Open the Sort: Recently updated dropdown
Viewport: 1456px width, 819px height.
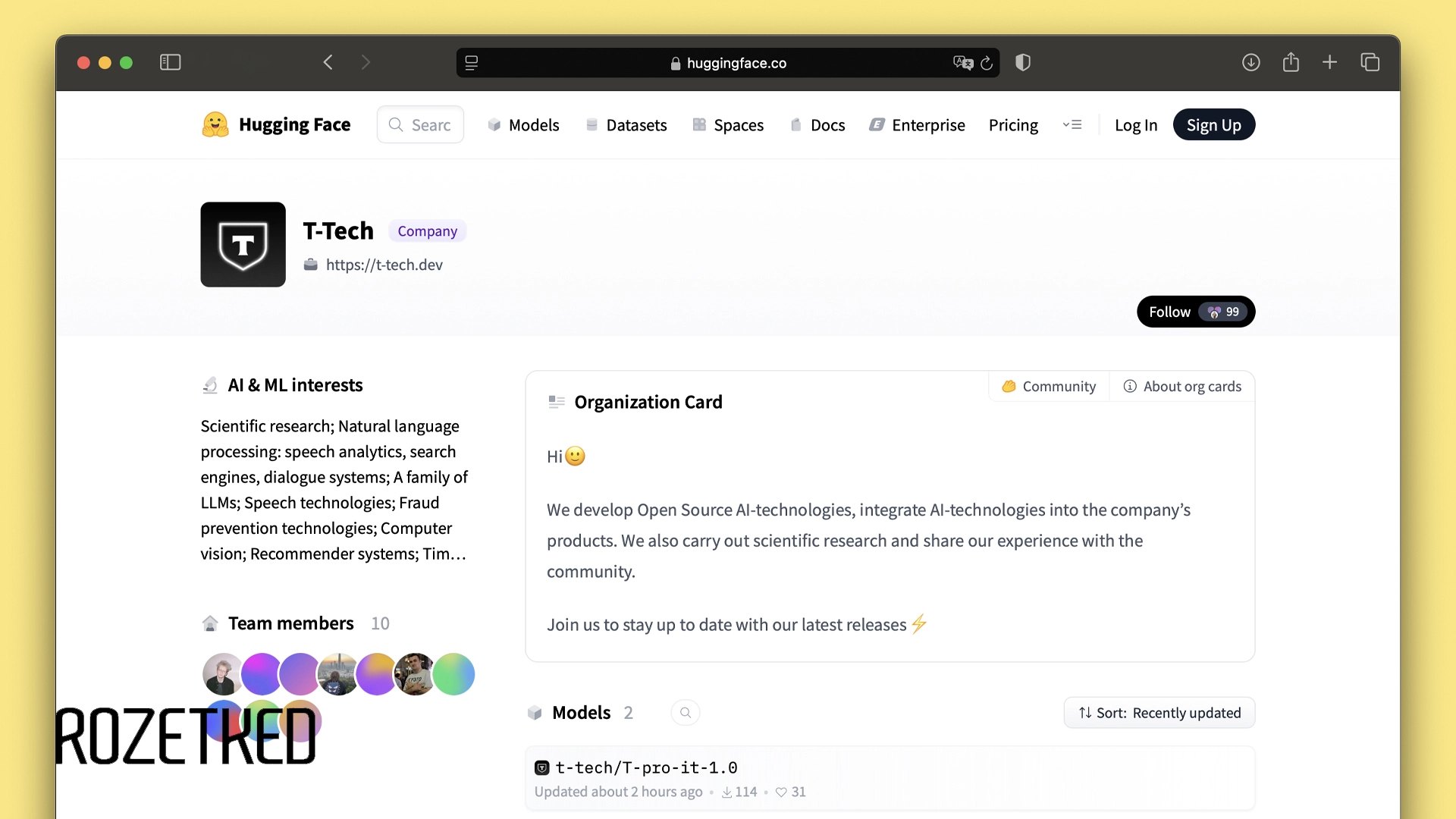coord(1159,713)
